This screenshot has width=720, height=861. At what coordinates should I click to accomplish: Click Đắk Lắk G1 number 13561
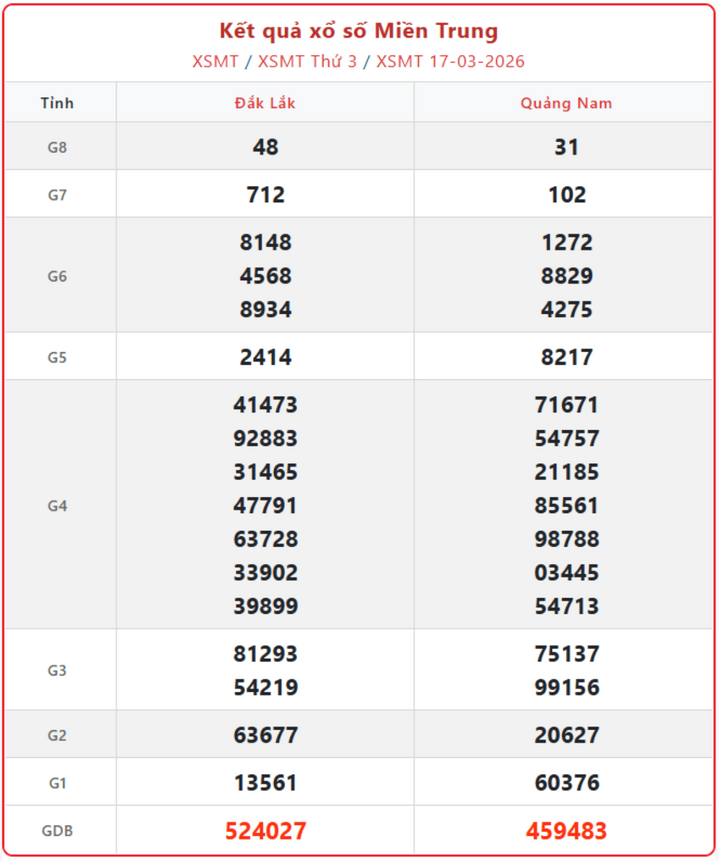point(265,783)
